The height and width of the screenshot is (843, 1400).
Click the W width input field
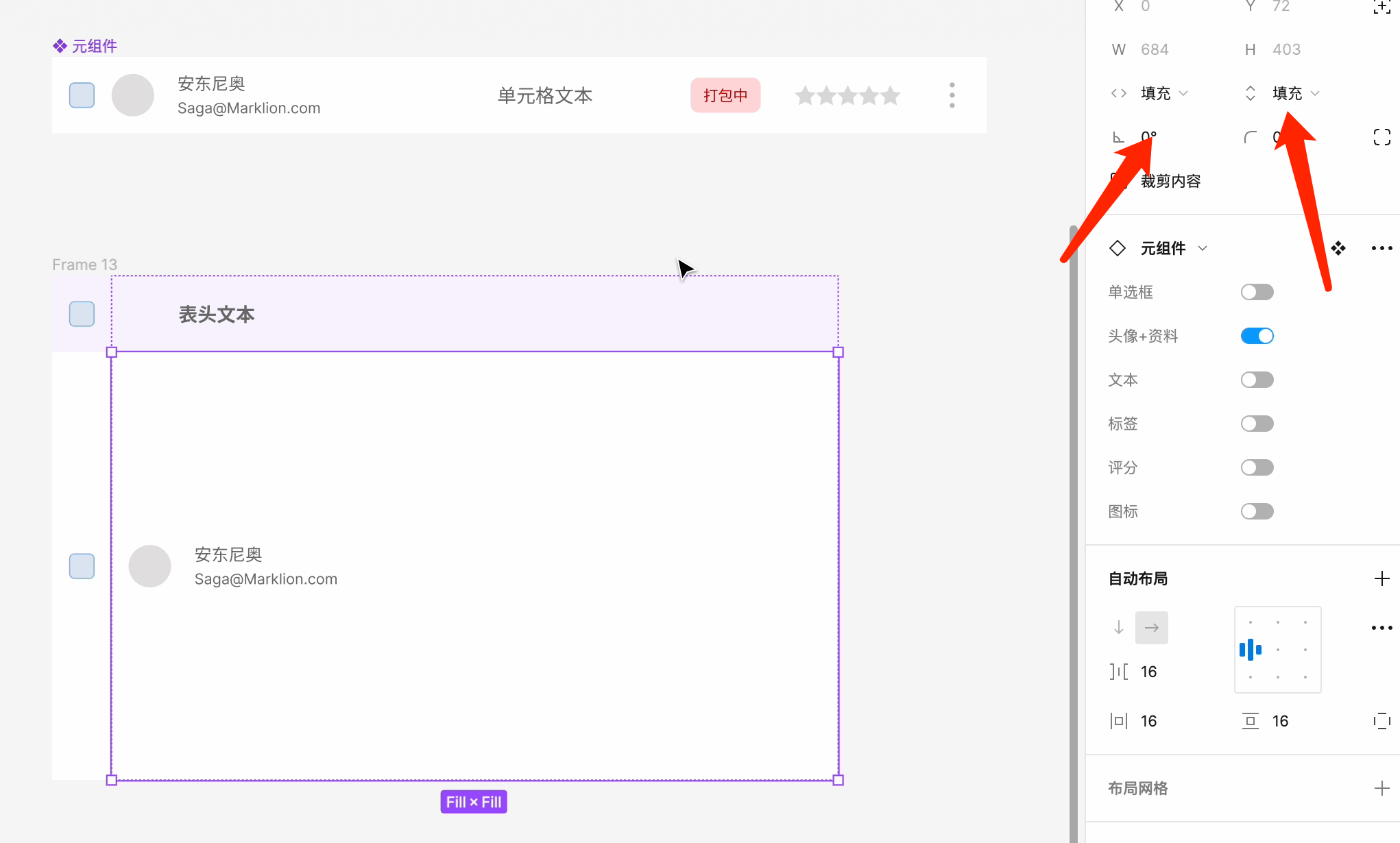[x=1155, y=49]
